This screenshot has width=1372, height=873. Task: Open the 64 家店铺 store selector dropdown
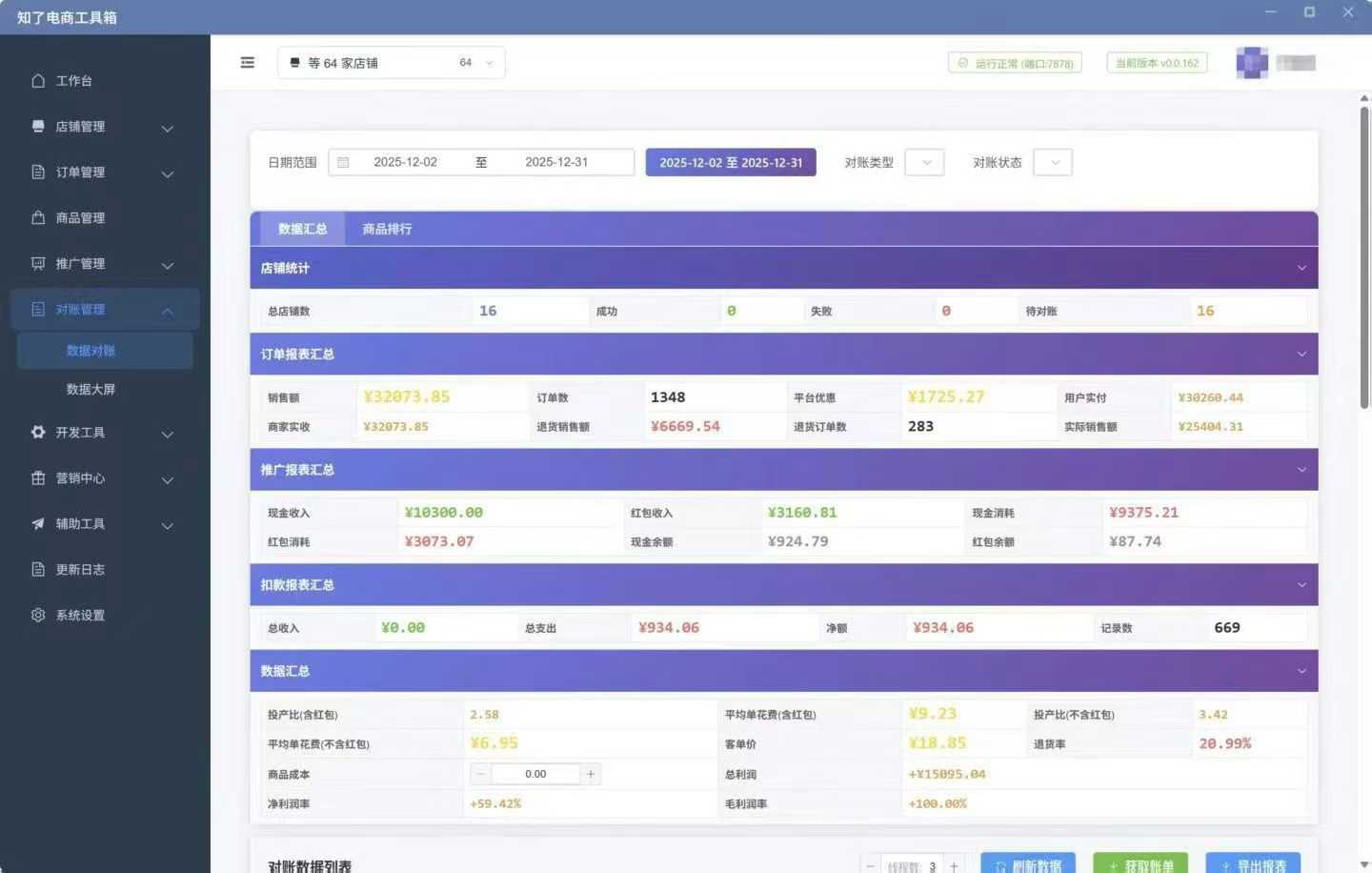391,63
